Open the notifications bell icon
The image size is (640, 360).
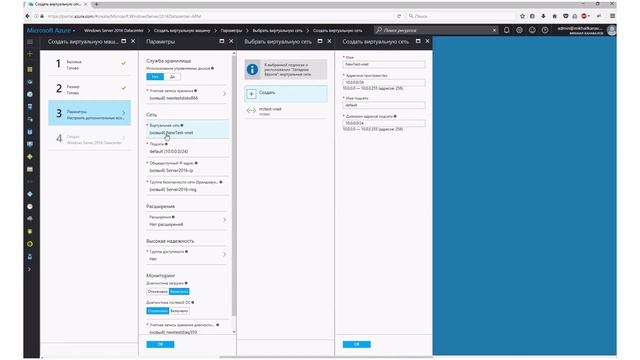click(x=507, y=30)
